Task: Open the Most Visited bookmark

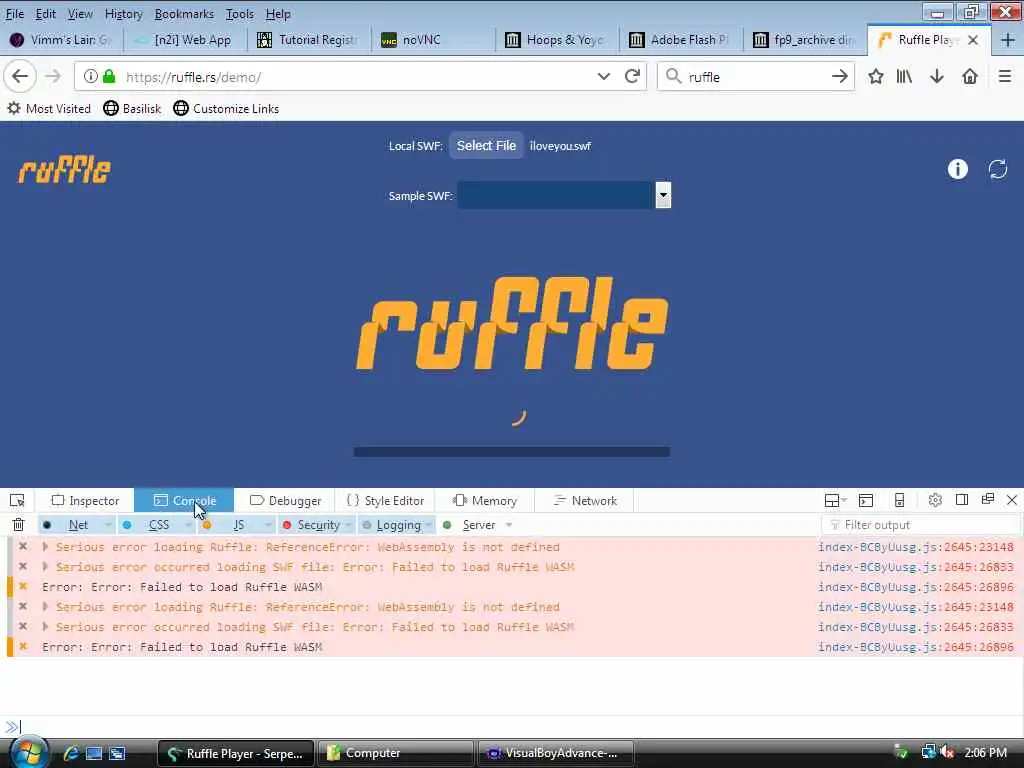Action: click(x=49, y=108)
